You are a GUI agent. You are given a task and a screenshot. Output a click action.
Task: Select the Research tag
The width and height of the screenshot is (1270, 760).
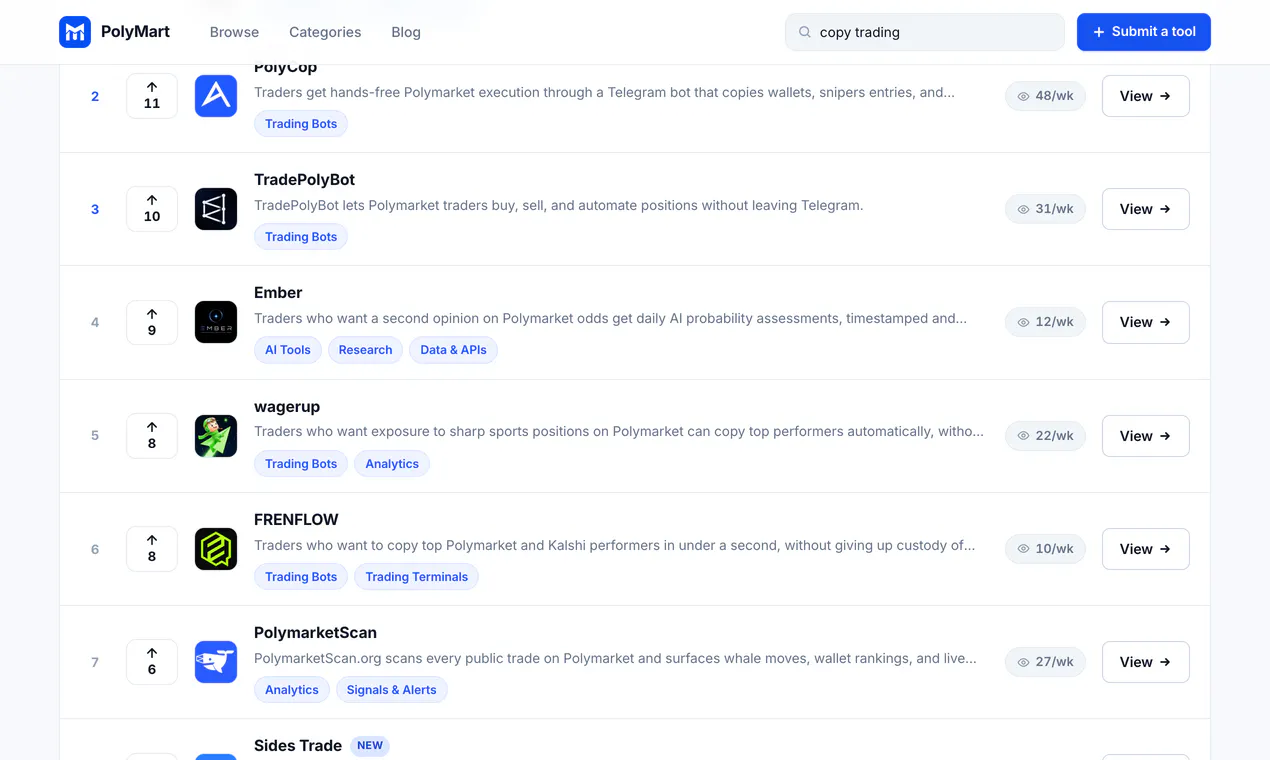[365, 350]
